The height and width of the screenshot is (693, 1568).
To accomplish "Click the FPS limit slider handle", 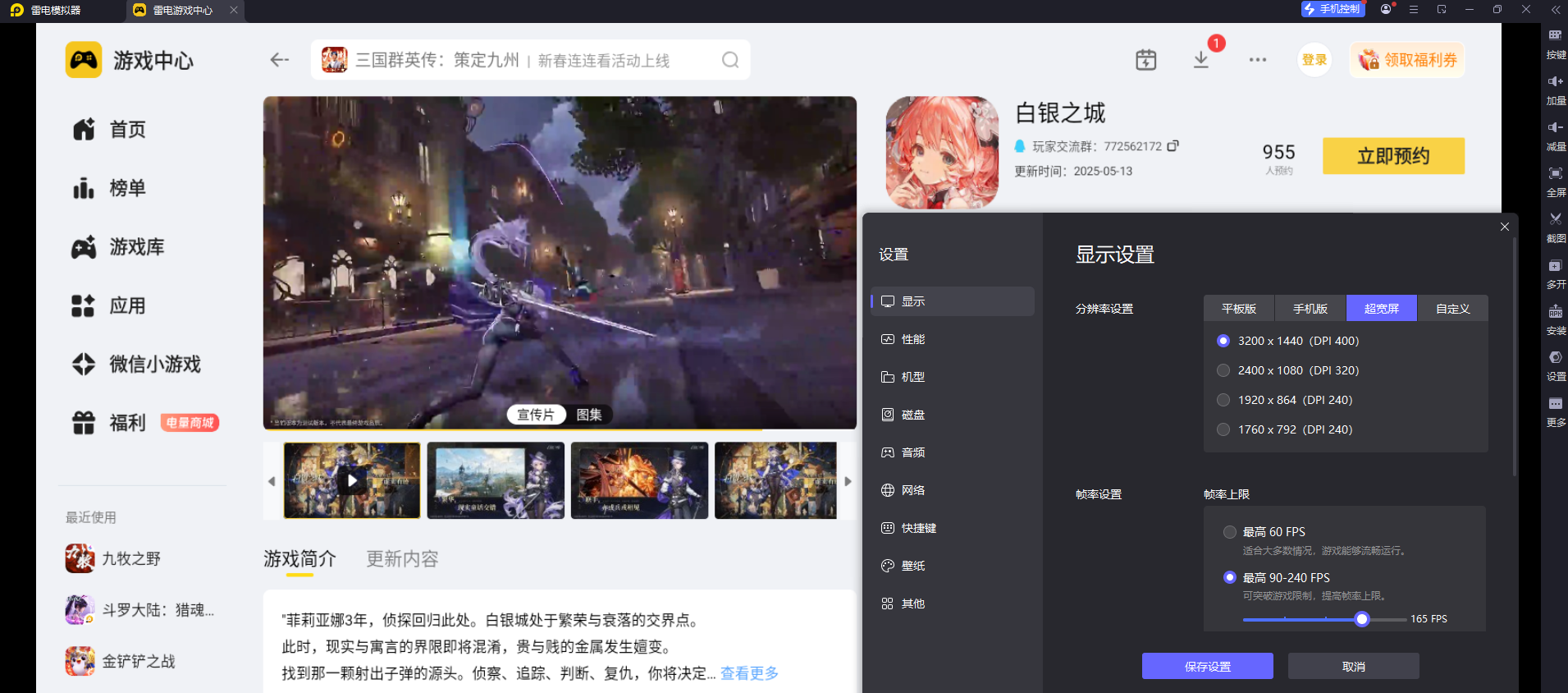I will [x=1362, y=619].
